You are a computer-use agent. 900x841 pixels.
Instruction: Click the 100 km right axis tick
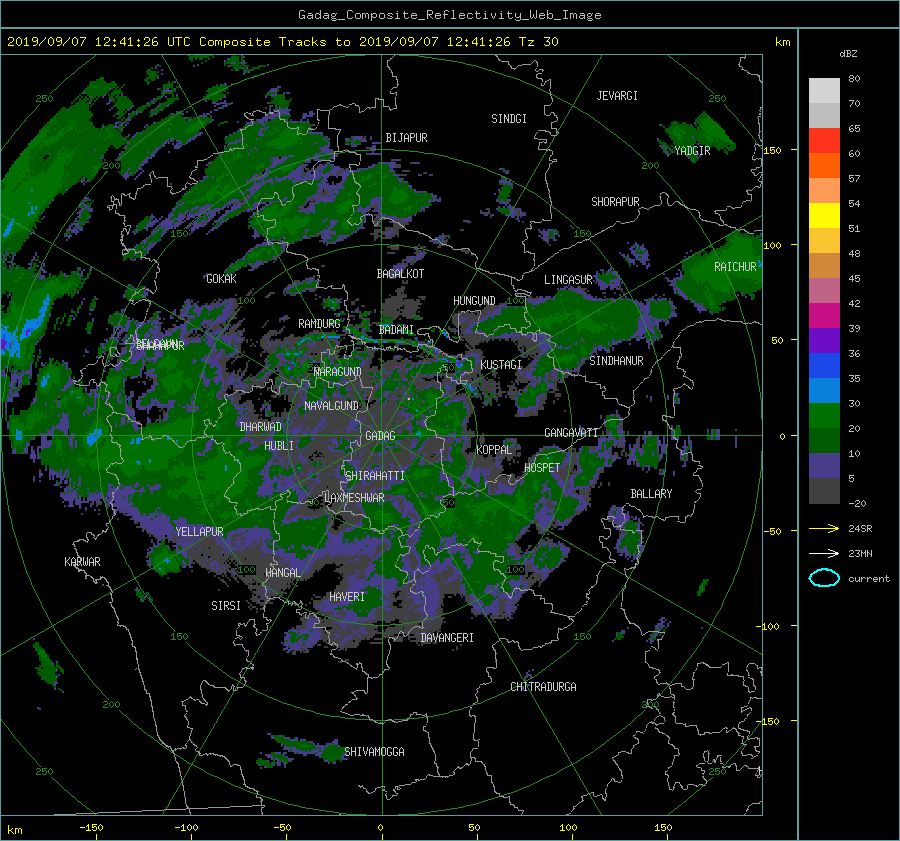click(772, 246)
